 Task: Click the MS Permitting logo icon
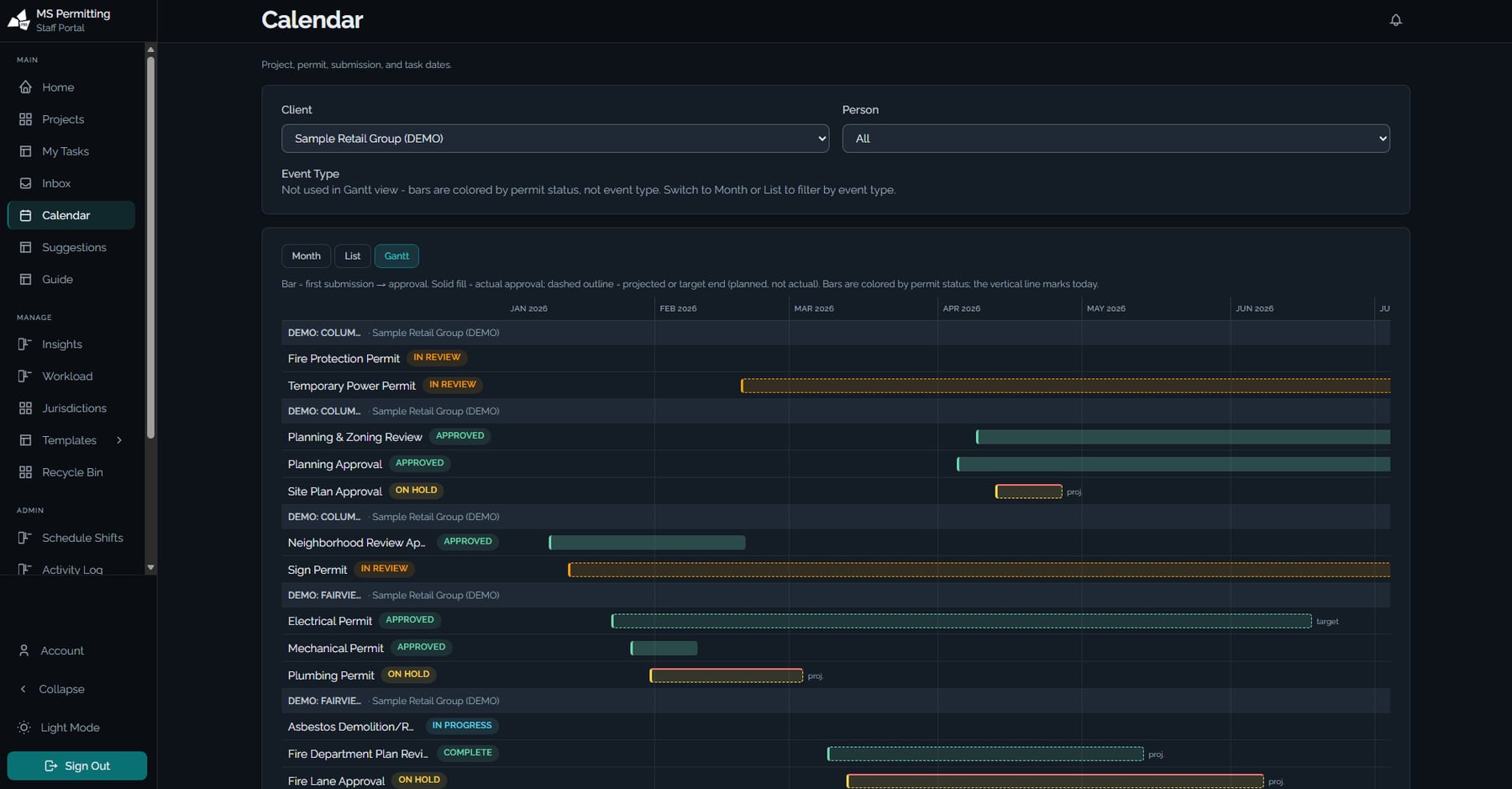click(x=18, y=19)
